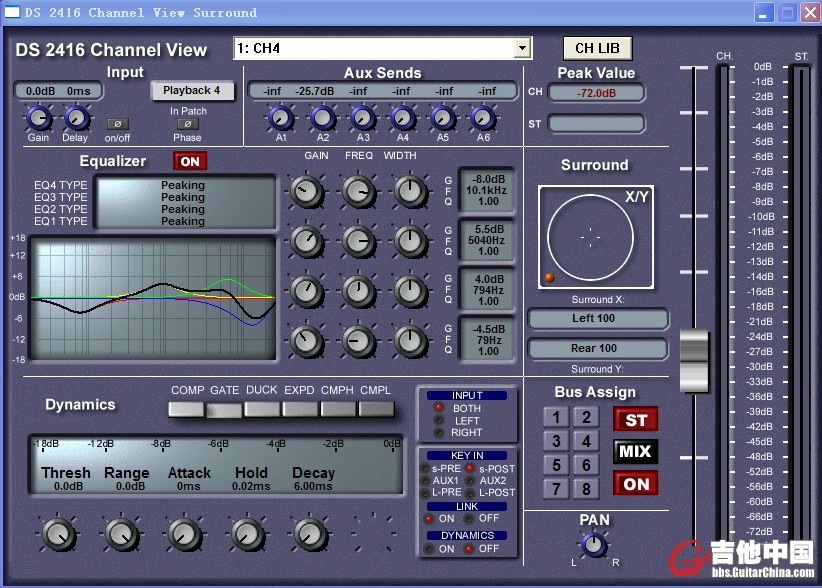Assign channel to bus 8

[586, 489]
